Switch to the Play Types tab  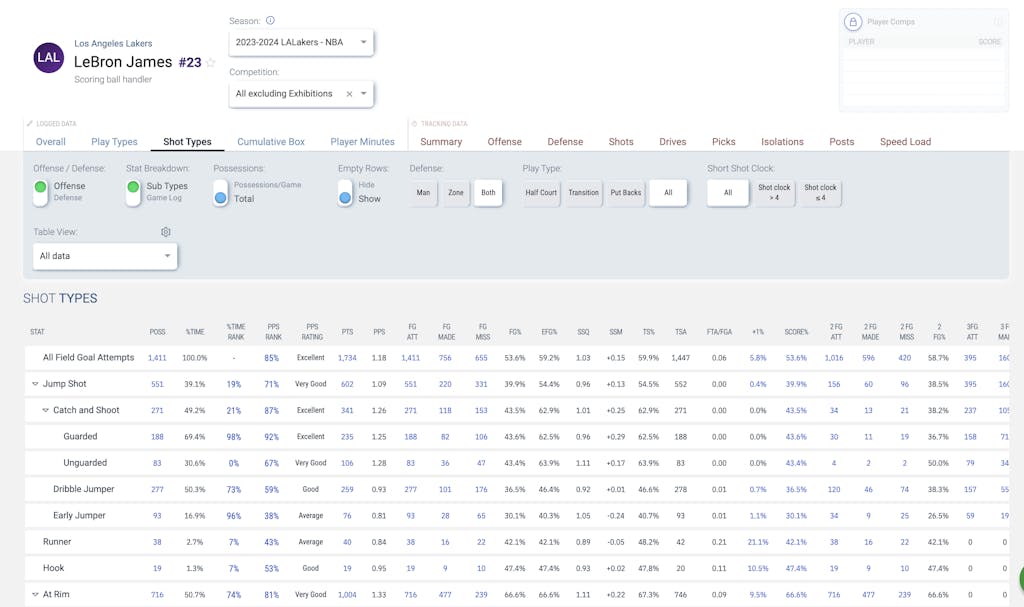pos(114,142)
